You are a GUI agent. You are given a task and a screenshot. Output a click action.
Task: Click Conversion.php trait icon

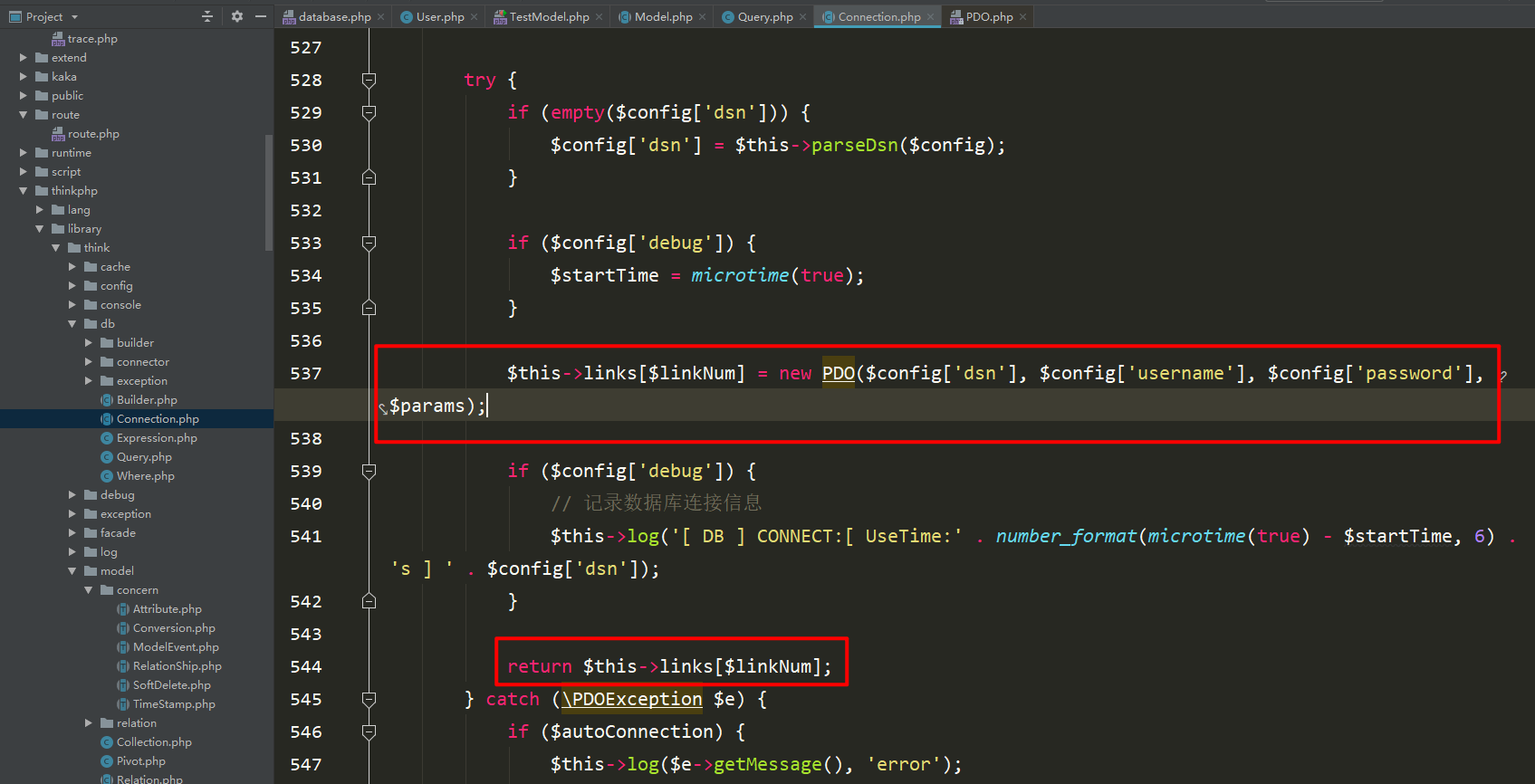coord(123,628)
